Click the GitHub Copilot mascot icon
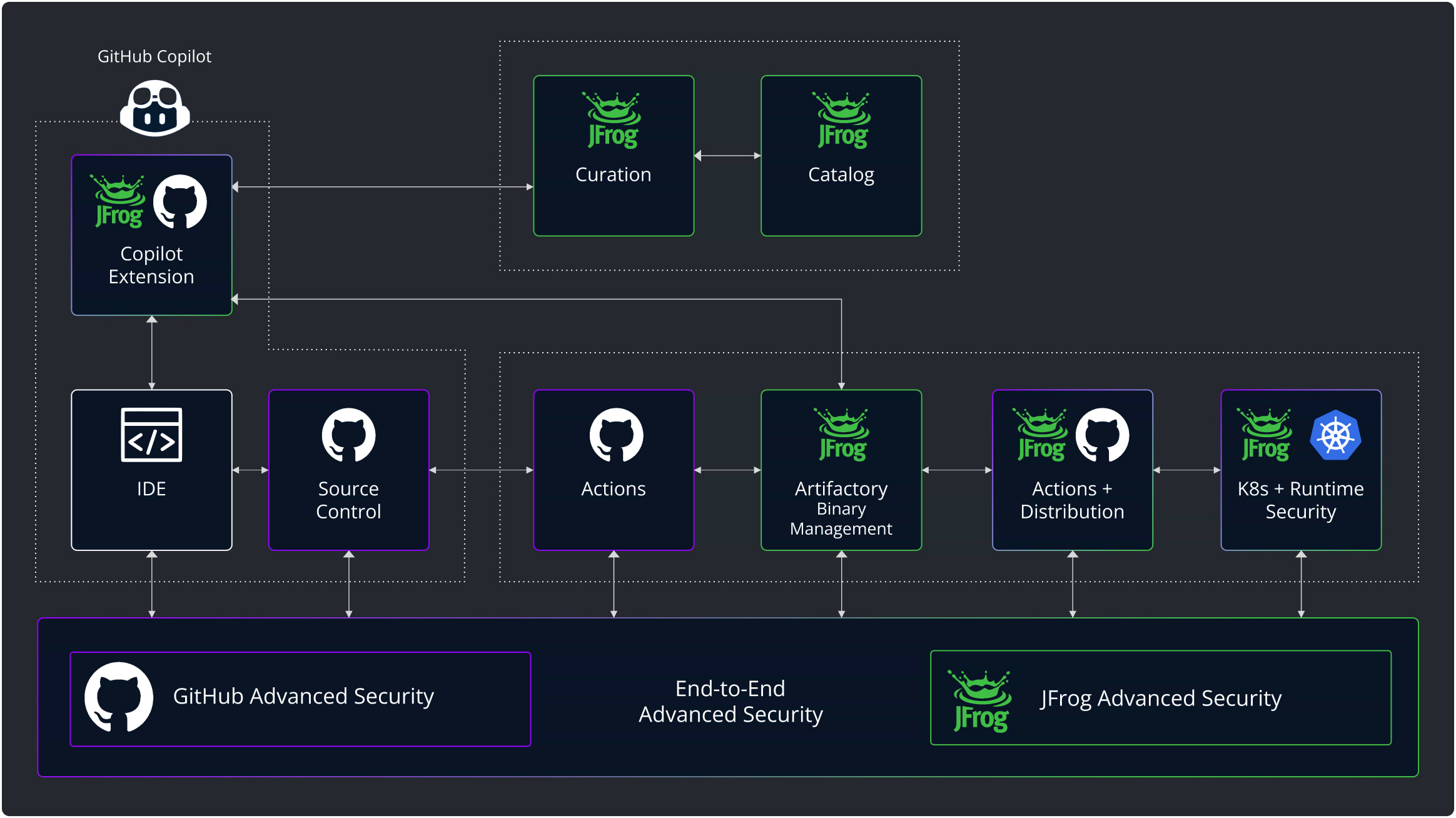The height and width of the screenshot is (818, 1456). click(x=154, y=108)
